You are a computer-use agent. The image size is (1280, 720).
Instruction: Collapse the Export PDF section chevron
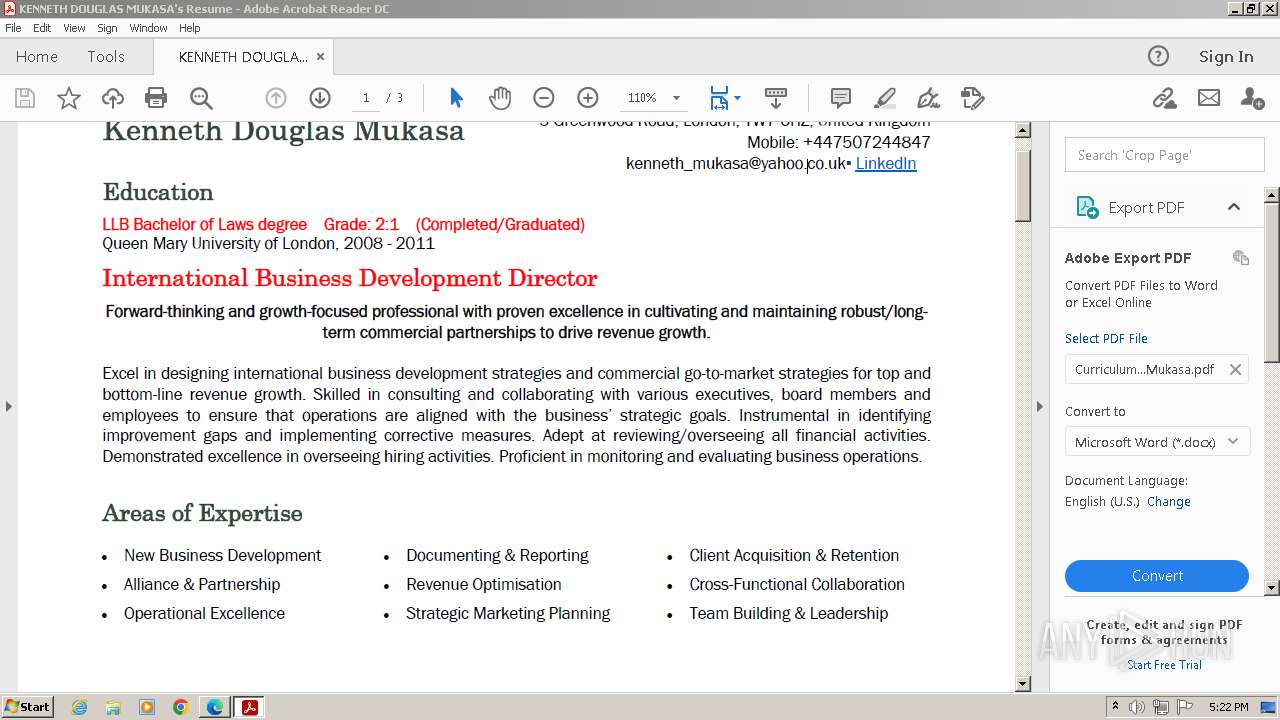click(x=1234, y=207)
